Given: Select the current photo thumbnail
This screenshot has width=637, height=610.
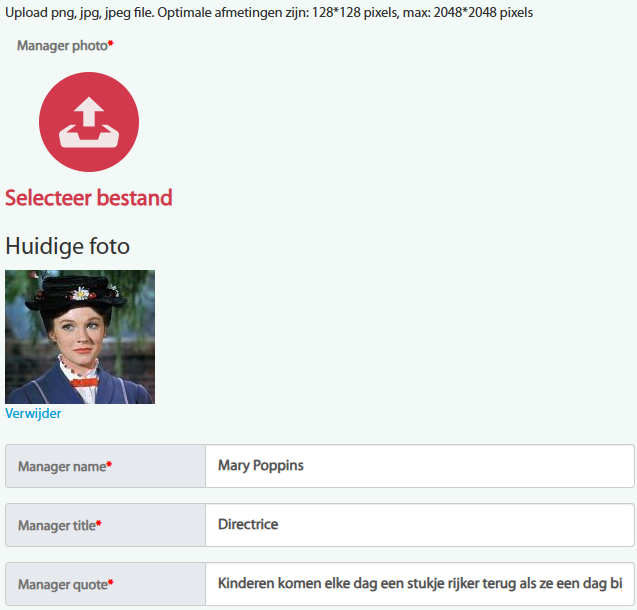Looking at the screenshot, I should tap(80, 337).
